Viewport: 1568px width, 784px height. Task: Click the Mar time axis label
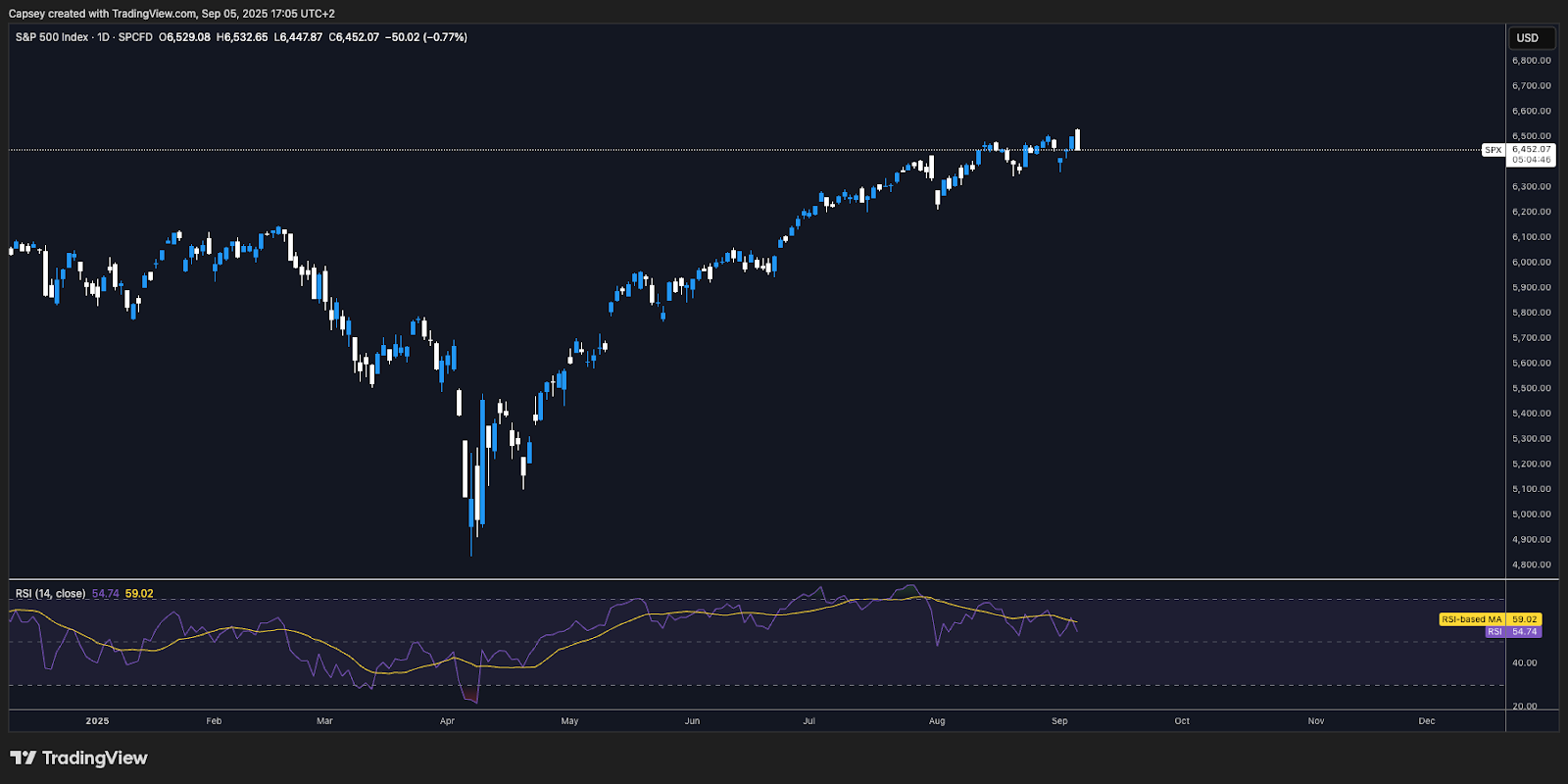click(324, 721)
